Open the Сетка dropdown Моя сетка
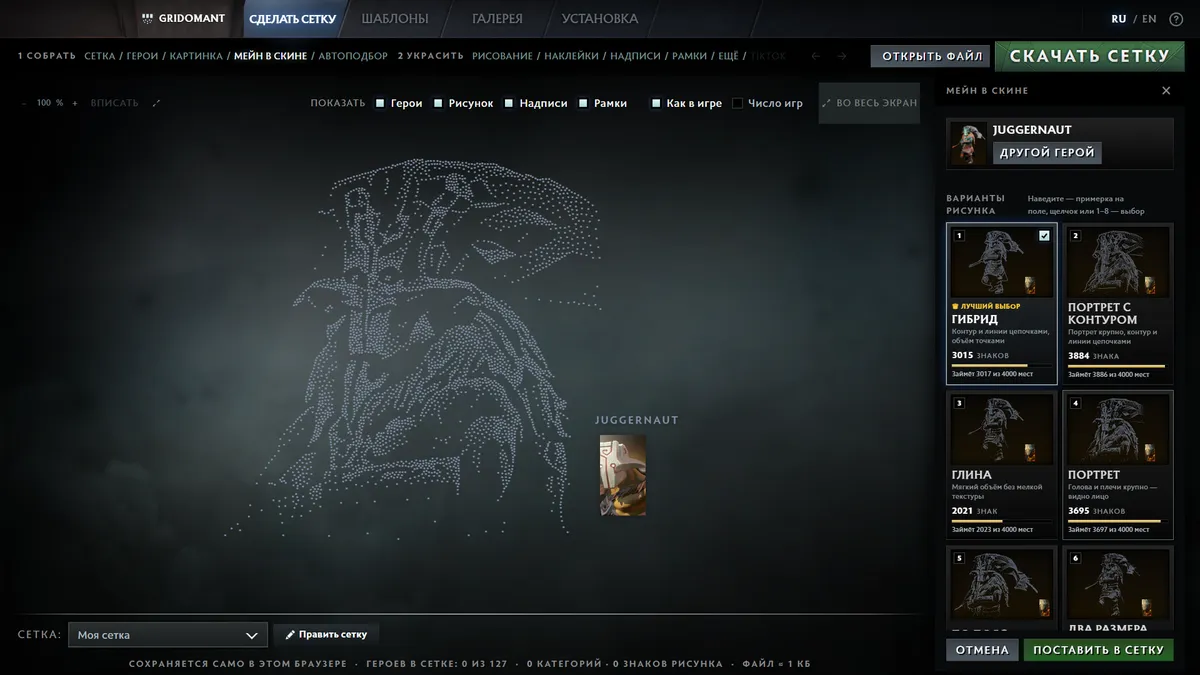This screenshot has width=1200, height=675. tap(168, 635)
